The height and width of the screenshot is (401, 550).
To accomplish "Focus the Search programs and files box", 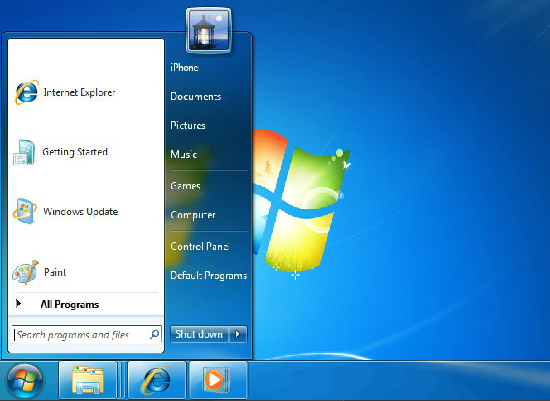I will pyautogui.click(x=87, y=335).
